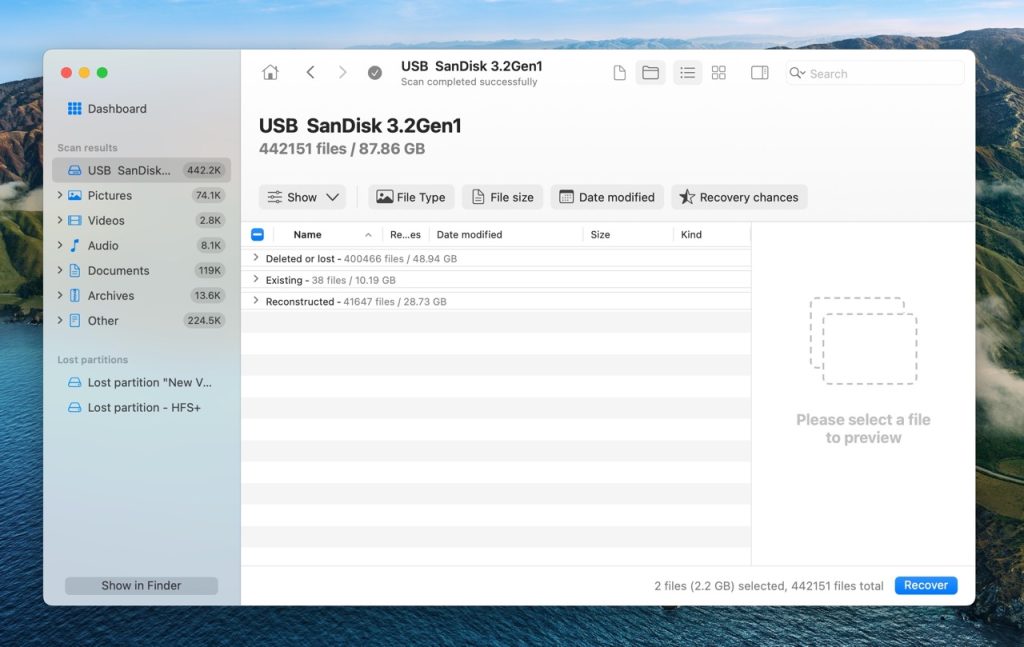Image resolution: width=1024 pixels, height=647 pixels.
Task: Open the Show filter dropdown
Action: click(303, 197)
